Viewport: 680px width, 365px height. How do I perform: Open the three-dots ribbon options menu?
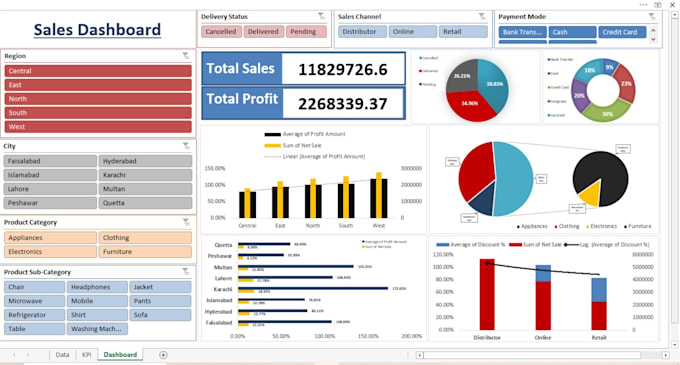pos(643,5)
